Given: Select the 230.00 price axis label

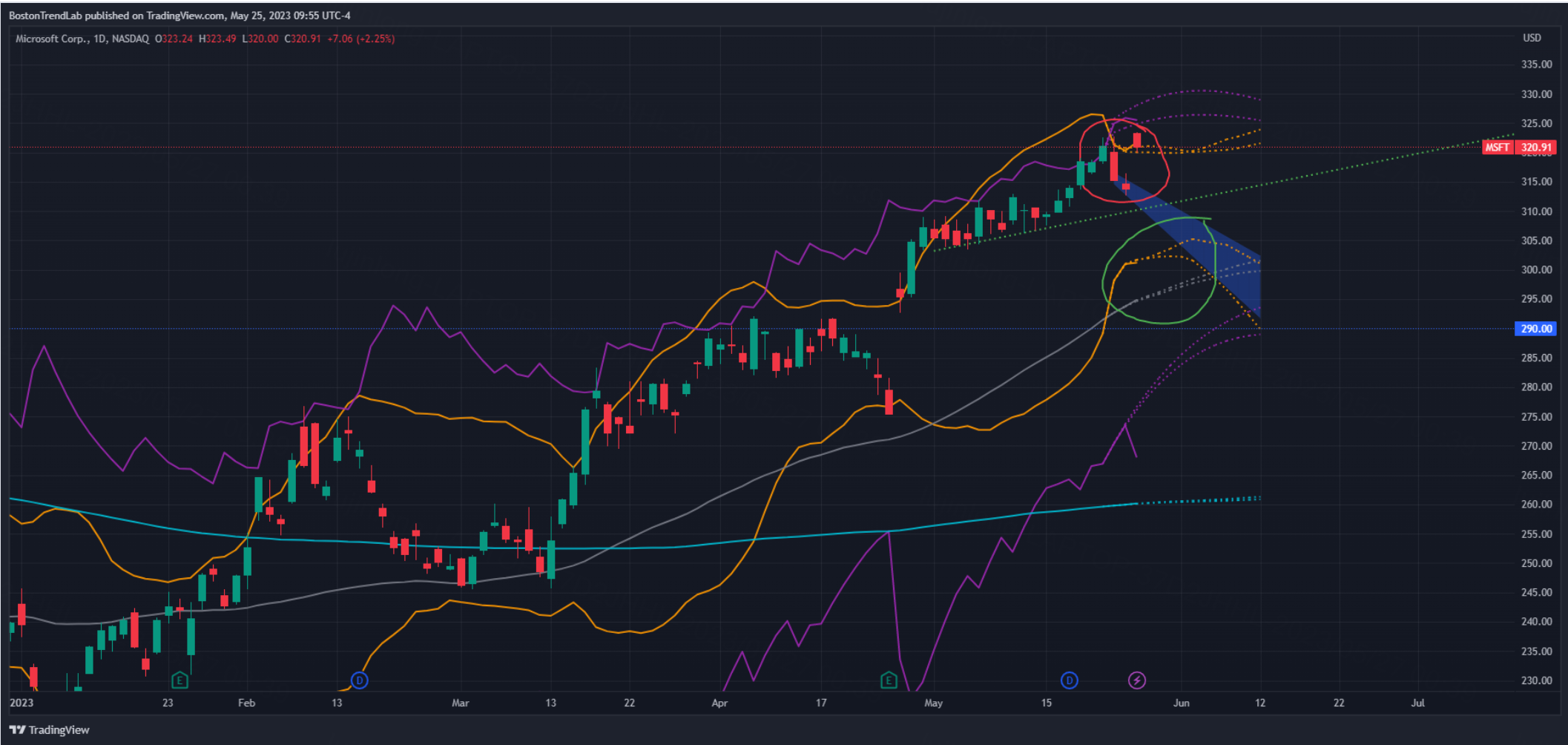Looking at the screenshot, I should [1536, 680].
